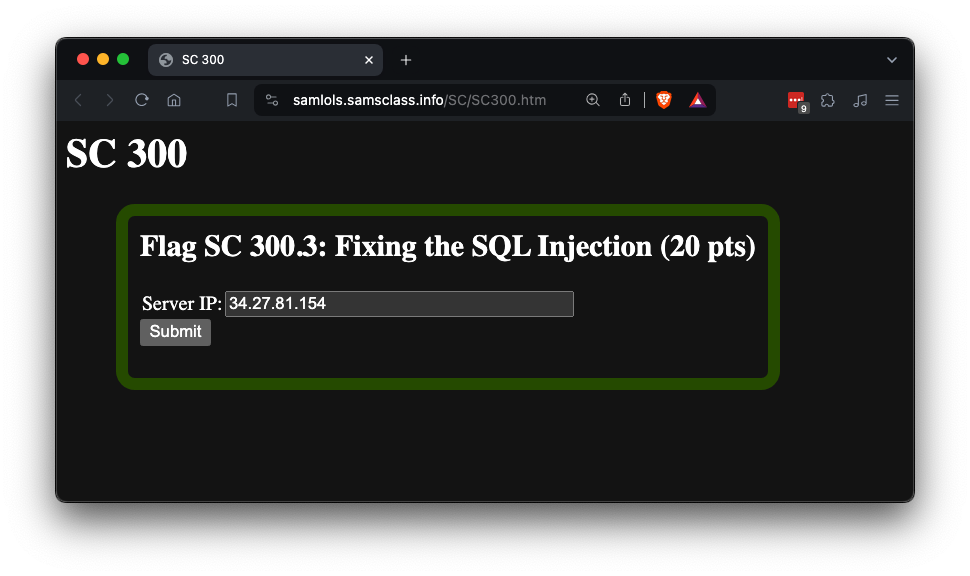
Task: Reload the current page
Action: (x=142, y=100)
